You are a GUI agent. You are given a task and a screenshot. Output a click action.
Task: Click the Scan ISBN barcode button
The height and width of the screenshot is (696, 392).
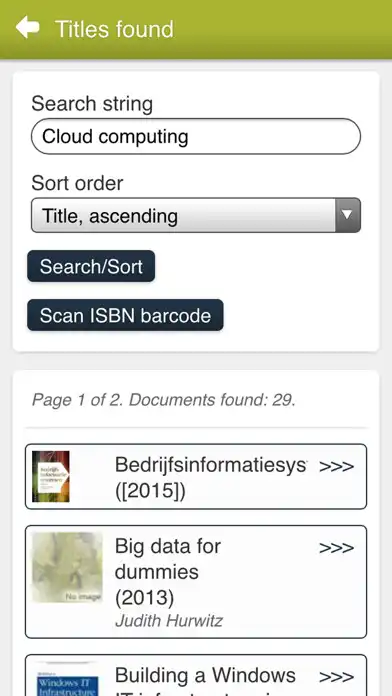pos(125,315)
